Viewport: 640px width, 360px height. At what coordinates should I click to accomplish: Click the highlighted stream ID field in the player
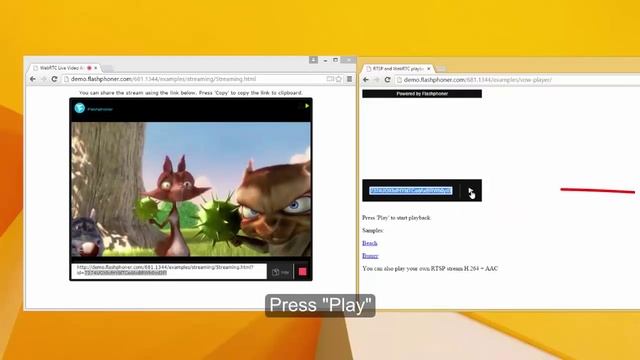(x=411, y=191)
